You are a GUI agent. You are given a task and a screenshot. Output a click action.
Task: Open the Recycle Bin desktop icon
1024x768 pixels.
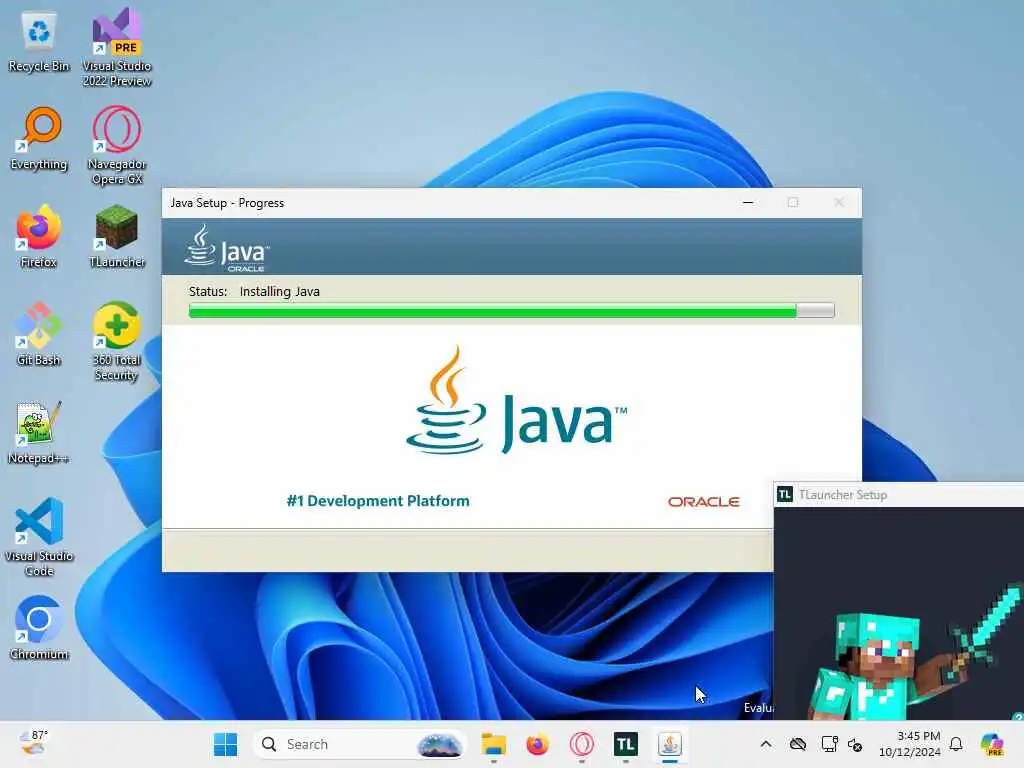[39, 42]
